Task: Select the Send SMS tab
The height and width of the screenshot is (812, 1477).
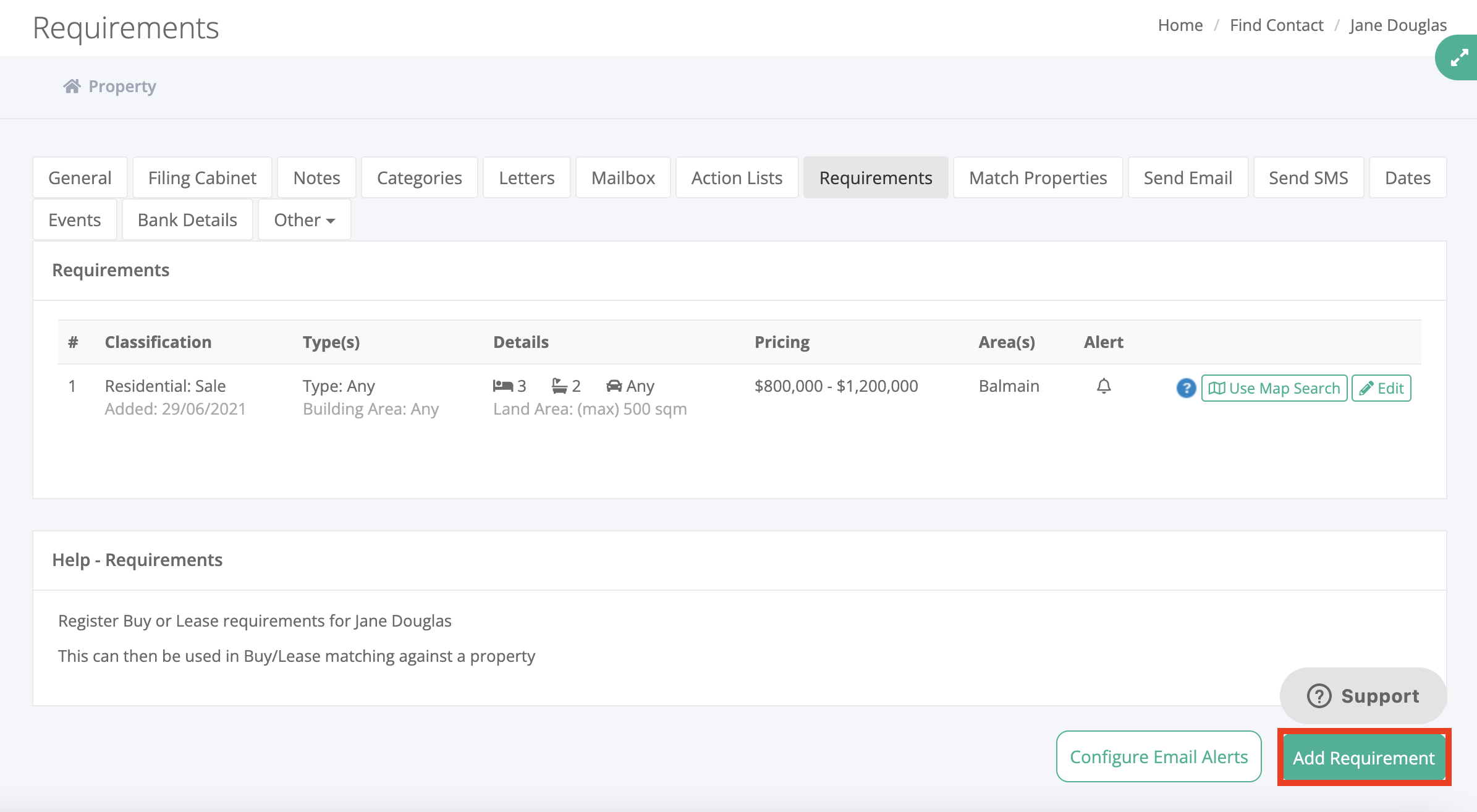Action: tap(1308, 178)
